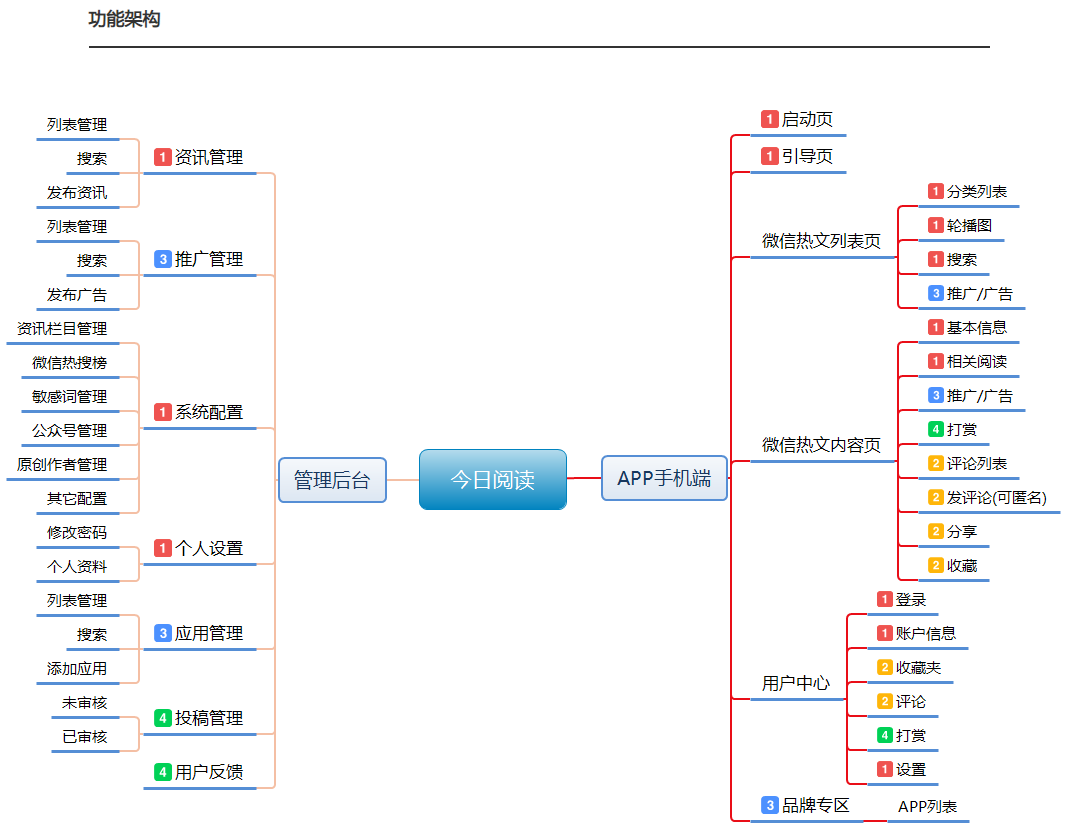Select the 微信热文内容页 node
Screen dimensions: 1067x831
821,445
